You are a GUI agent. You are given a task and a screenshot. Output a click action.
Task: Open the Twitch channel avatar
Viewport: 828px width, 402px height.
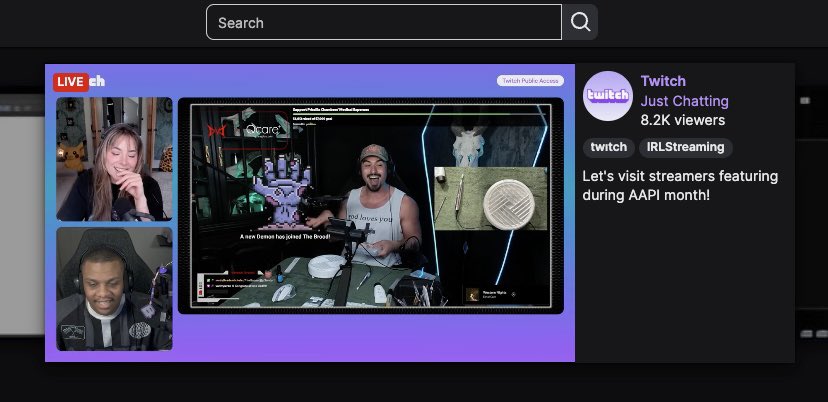click(608, 96)
